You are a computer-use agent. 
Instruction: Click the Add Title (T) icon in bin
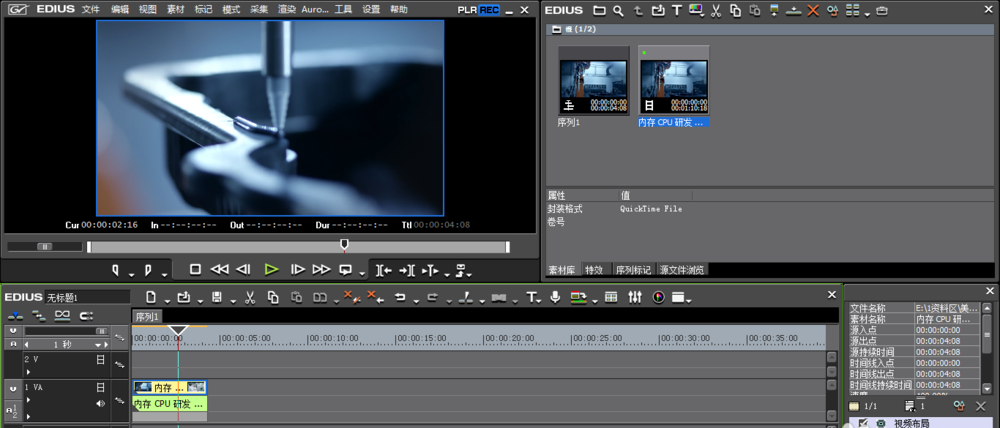pos(677,10)
